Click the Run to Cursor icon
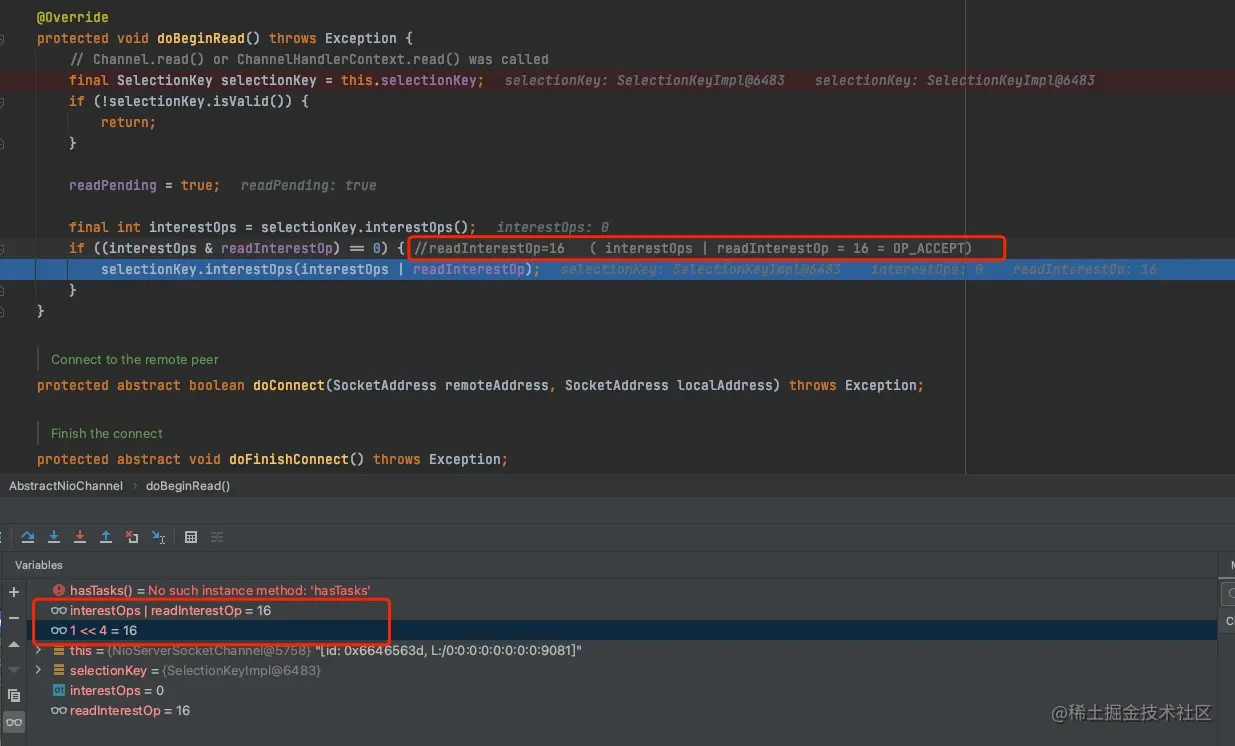Image resolution: width=1235 pixels, height=746 pixels. 158,537
